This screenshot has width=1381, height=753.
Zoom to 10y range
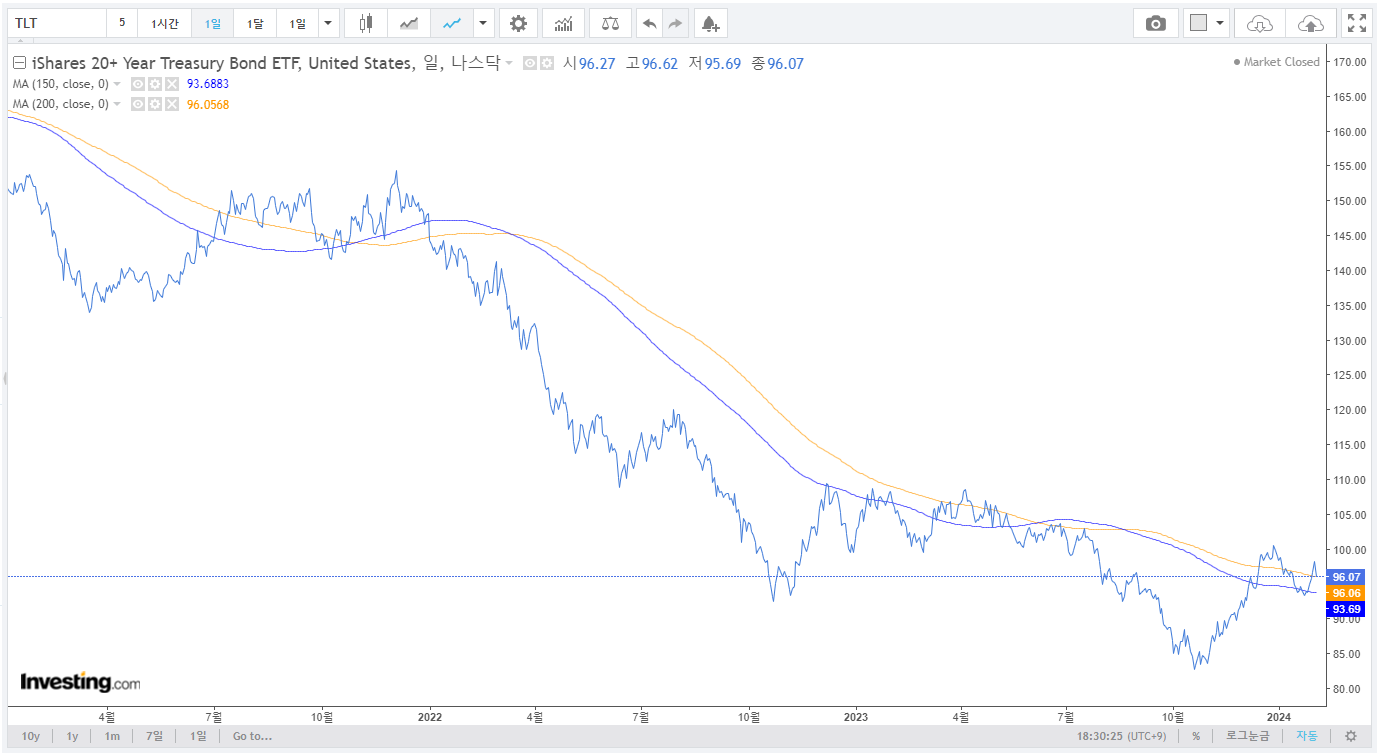tap(31, 736)
